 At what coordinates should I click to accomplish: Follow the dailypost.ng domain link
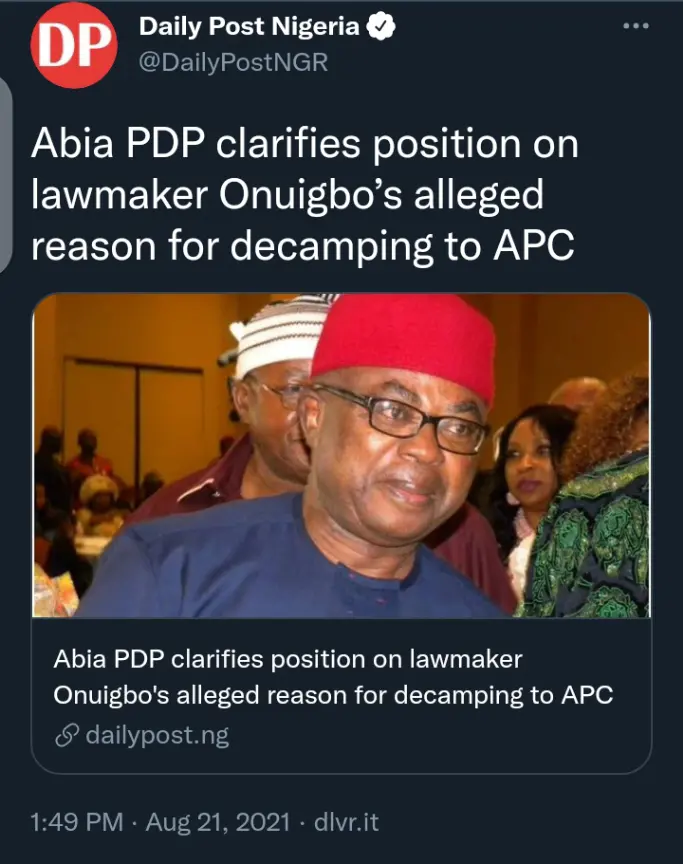tap(157, 736)
